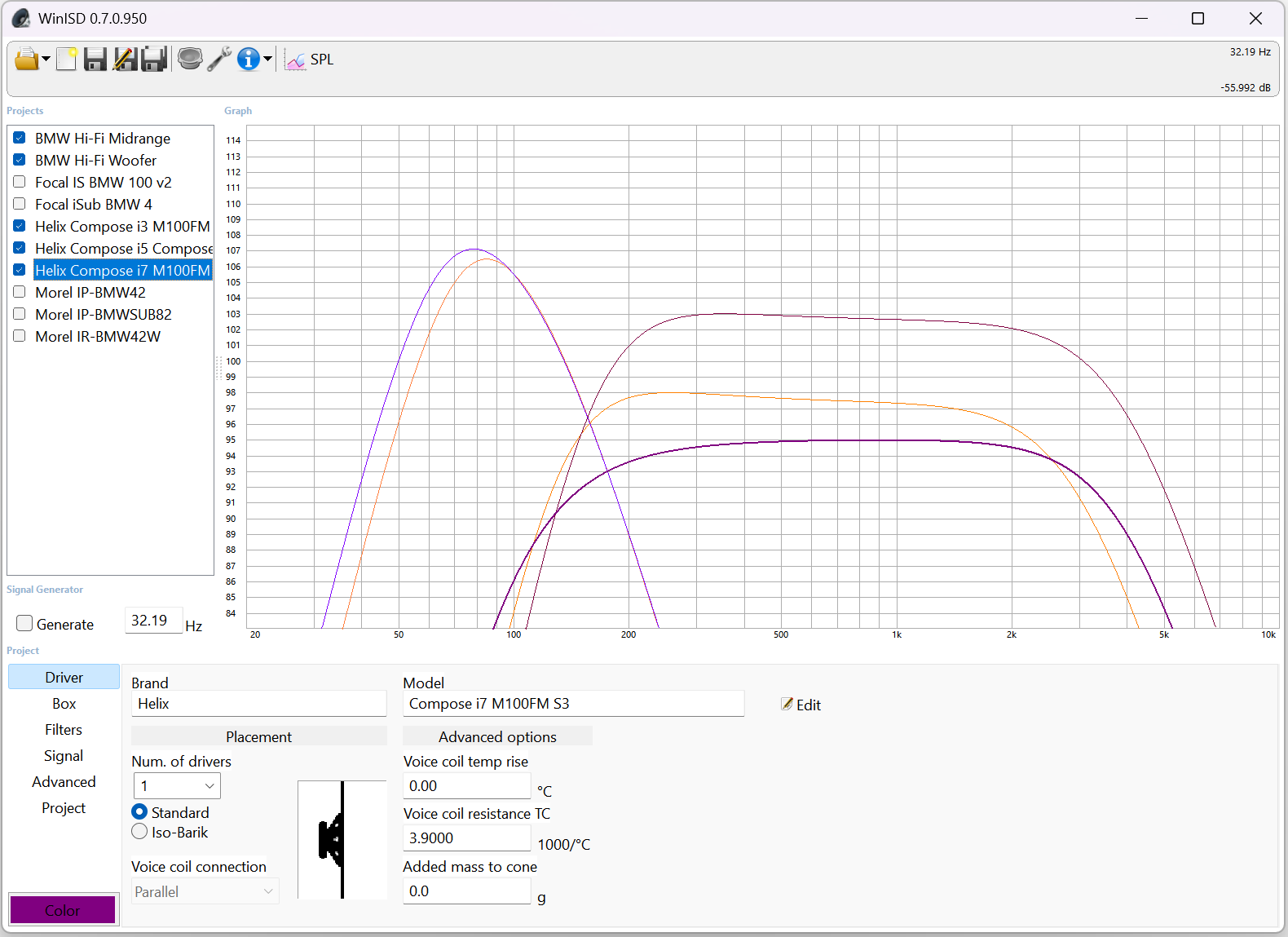Click Voice coil resistance TC field
The image size is (1288, 937).
click(466, 838)
